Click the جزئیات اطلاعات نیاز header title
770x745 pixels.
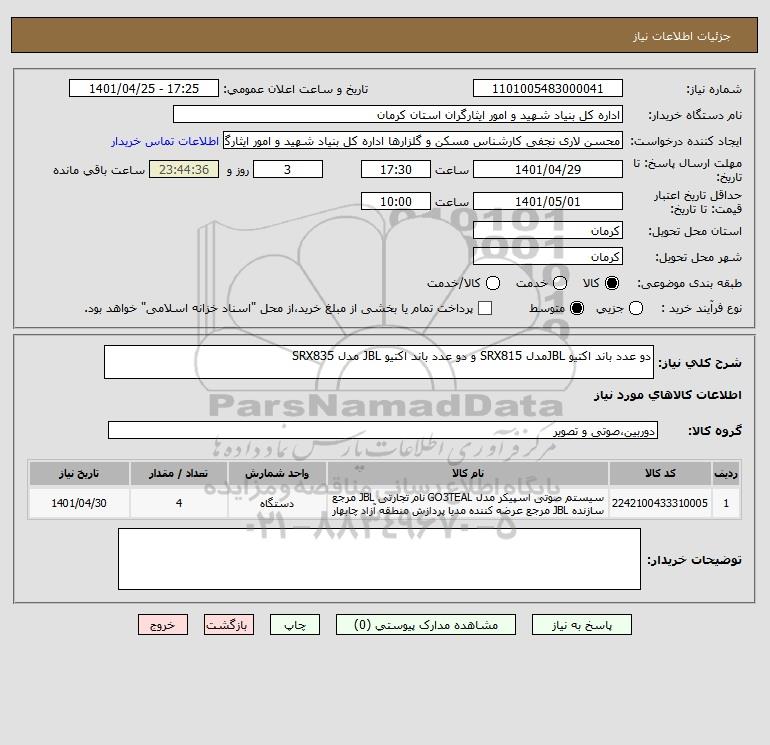click(x=682, y=36)
